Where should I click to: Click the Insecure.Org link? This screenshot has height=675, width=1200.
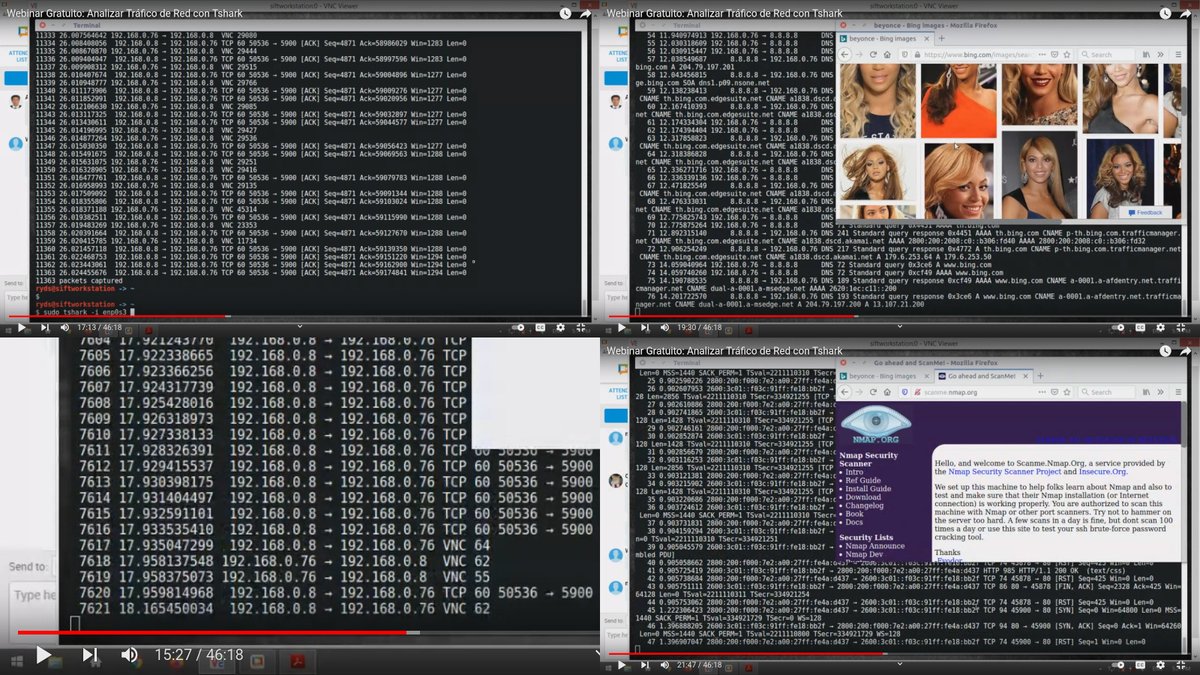pos(1103,472)
